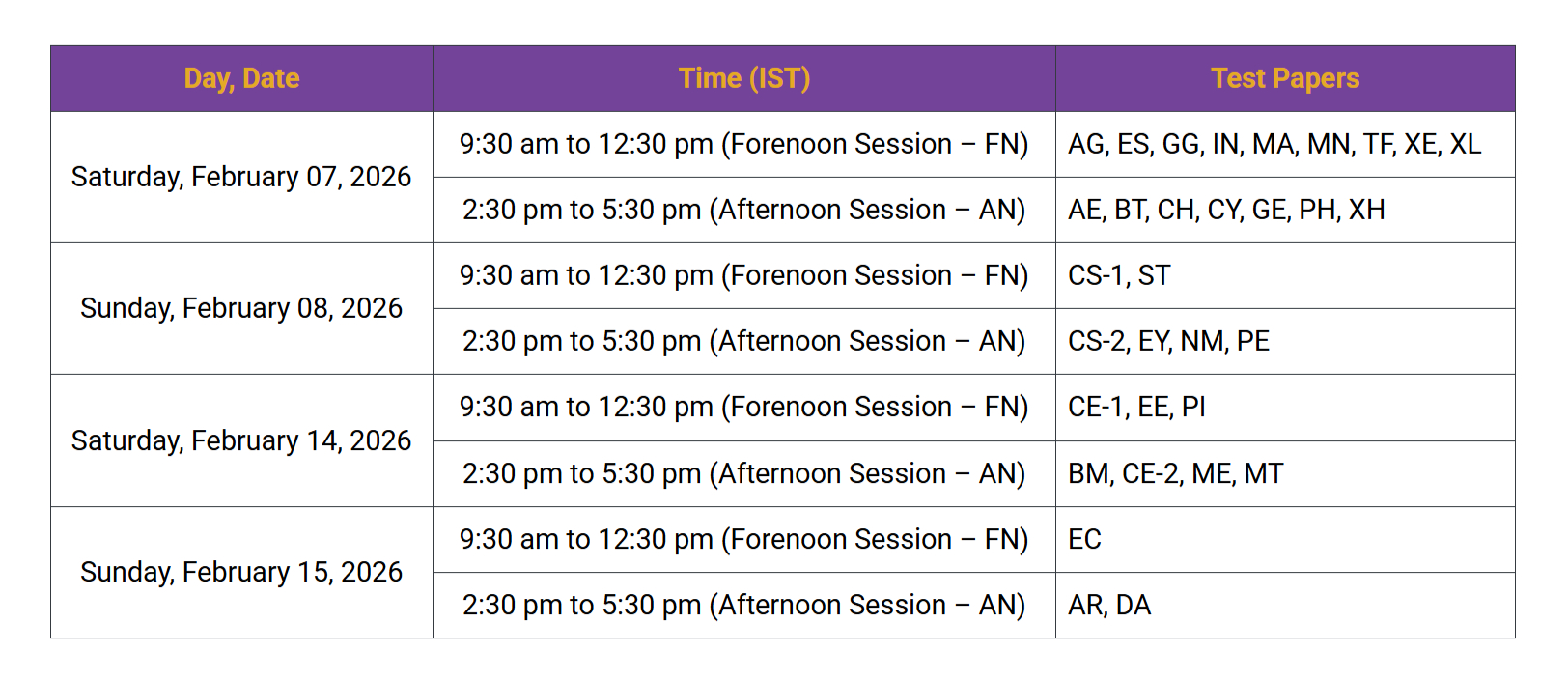1568x681 pixels.
Task: Select the Saturday, February 14, 2026 cell
Action: pos(241,440)
